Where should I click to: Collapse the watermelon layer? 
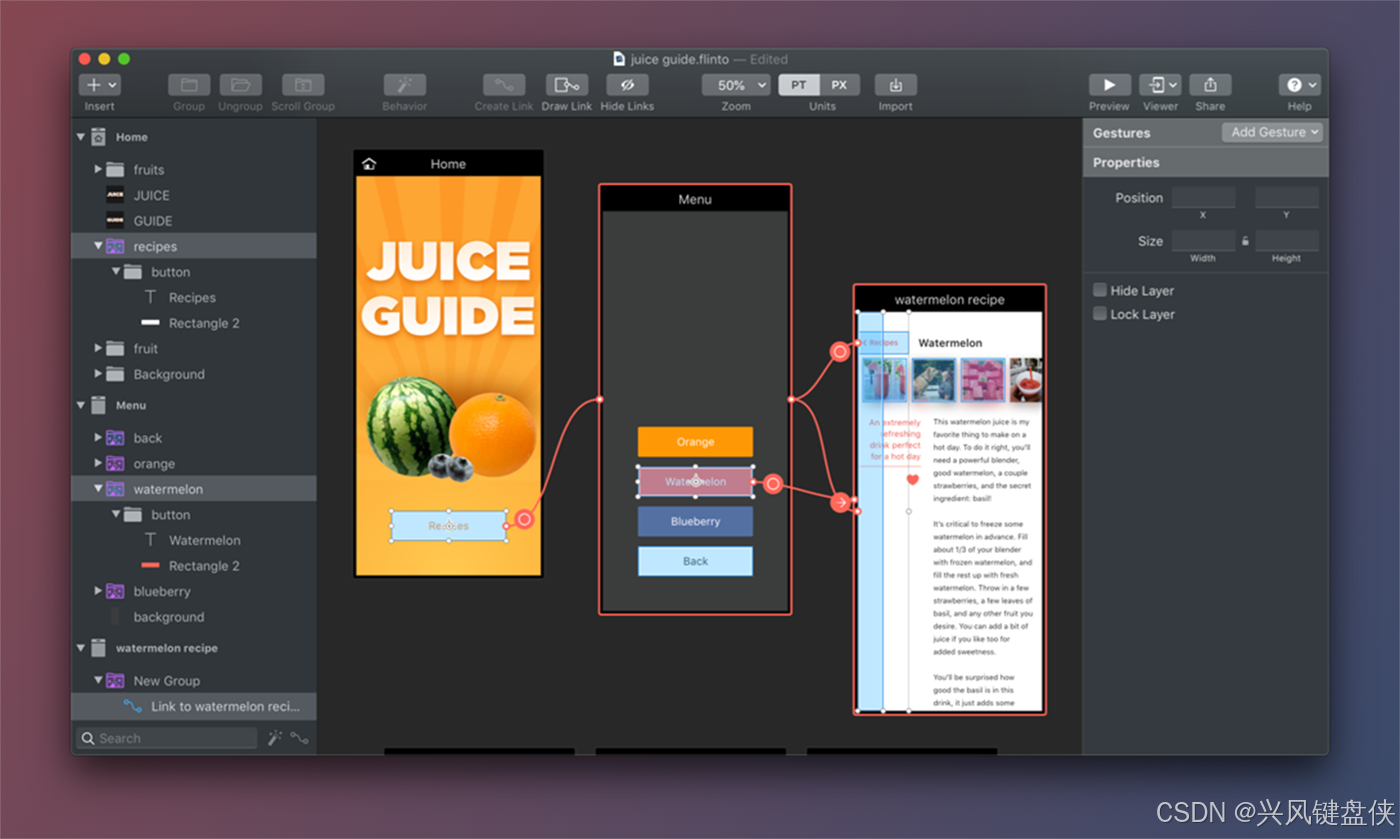[98, 489]
